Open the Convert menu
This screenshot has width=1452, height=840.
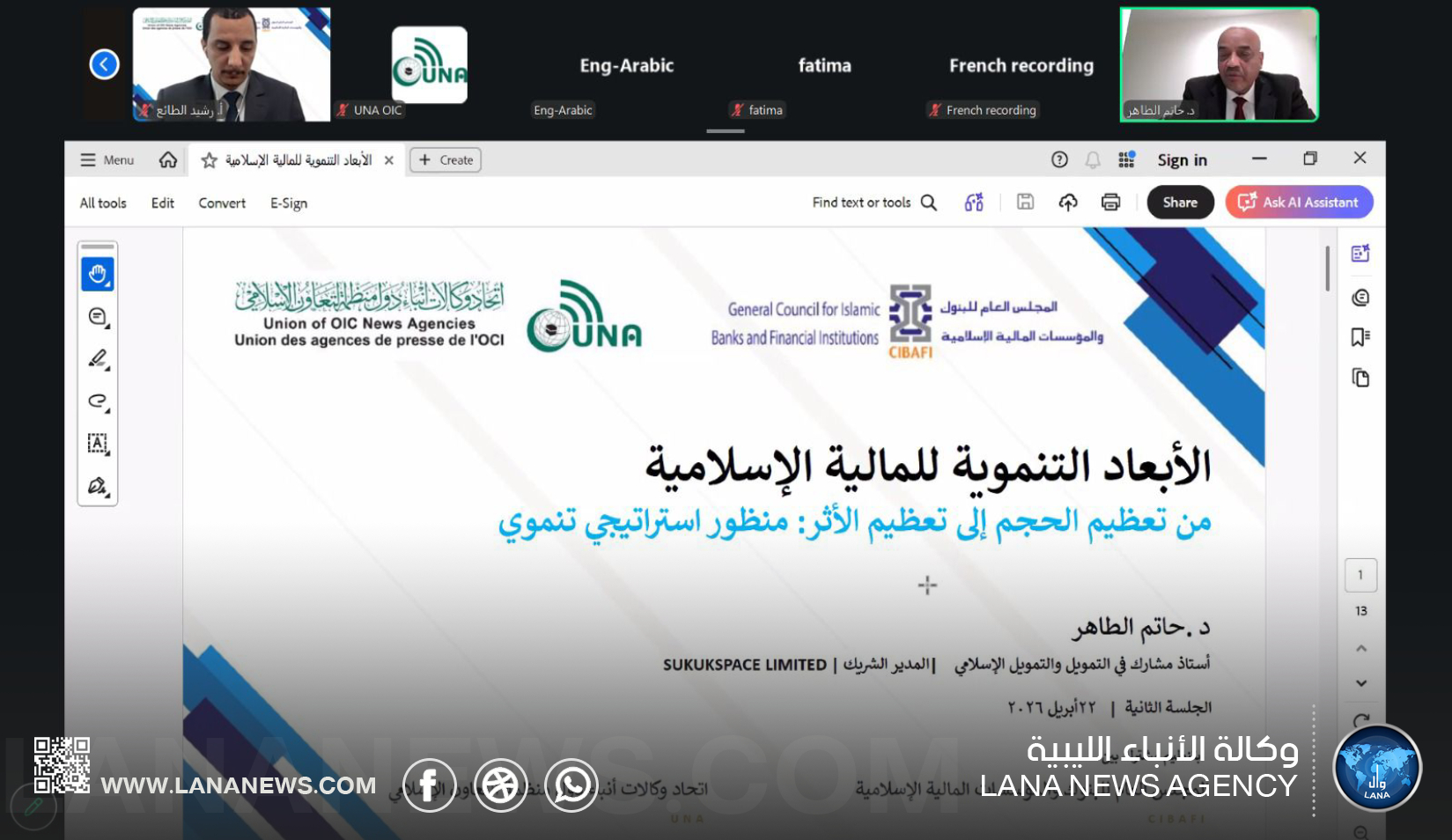click(222, 203)
